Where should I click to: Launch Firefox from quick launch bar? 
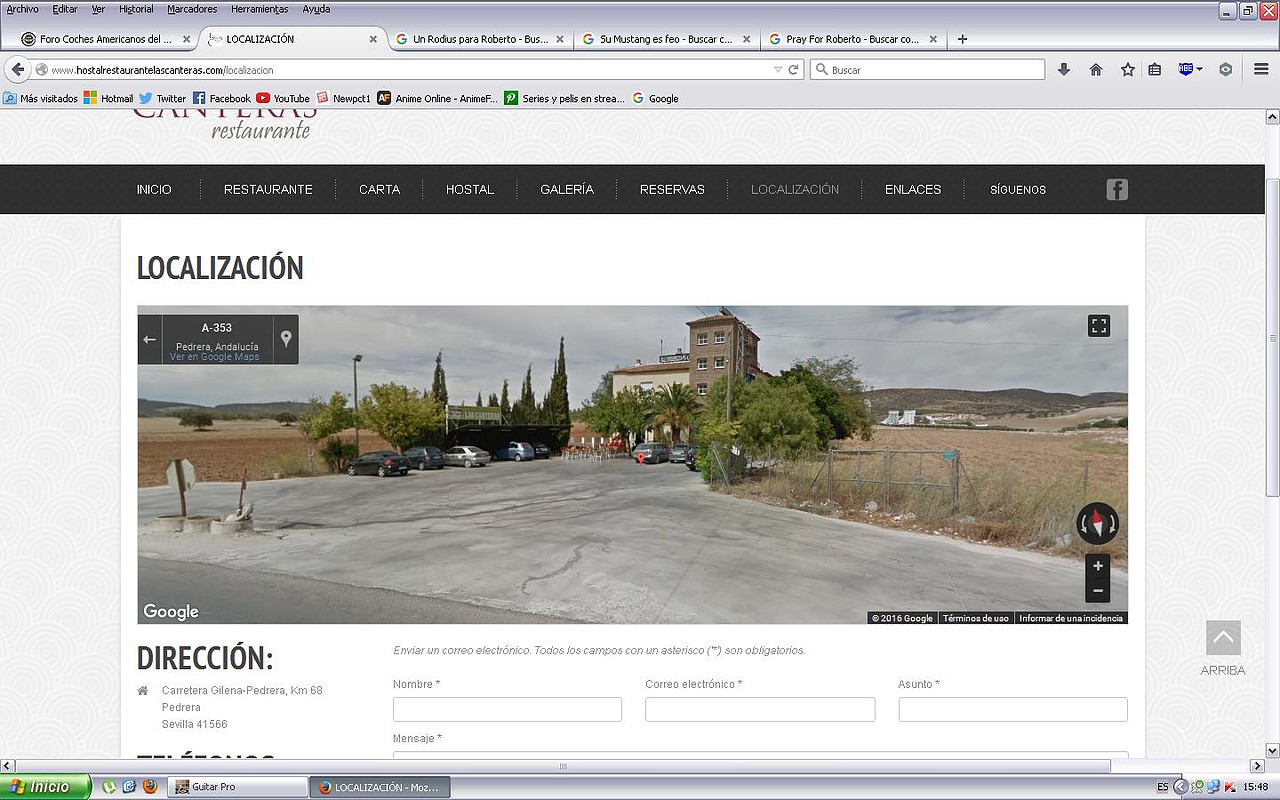point(149,787)
